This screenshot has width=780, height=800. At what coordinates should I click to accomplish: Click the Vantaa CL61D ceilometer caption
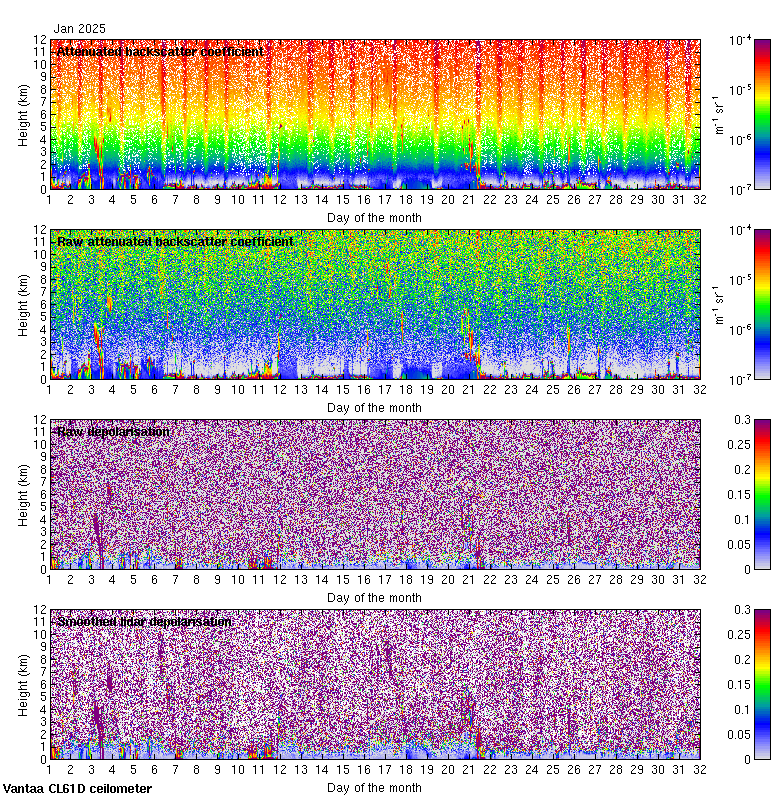(77, 789)
